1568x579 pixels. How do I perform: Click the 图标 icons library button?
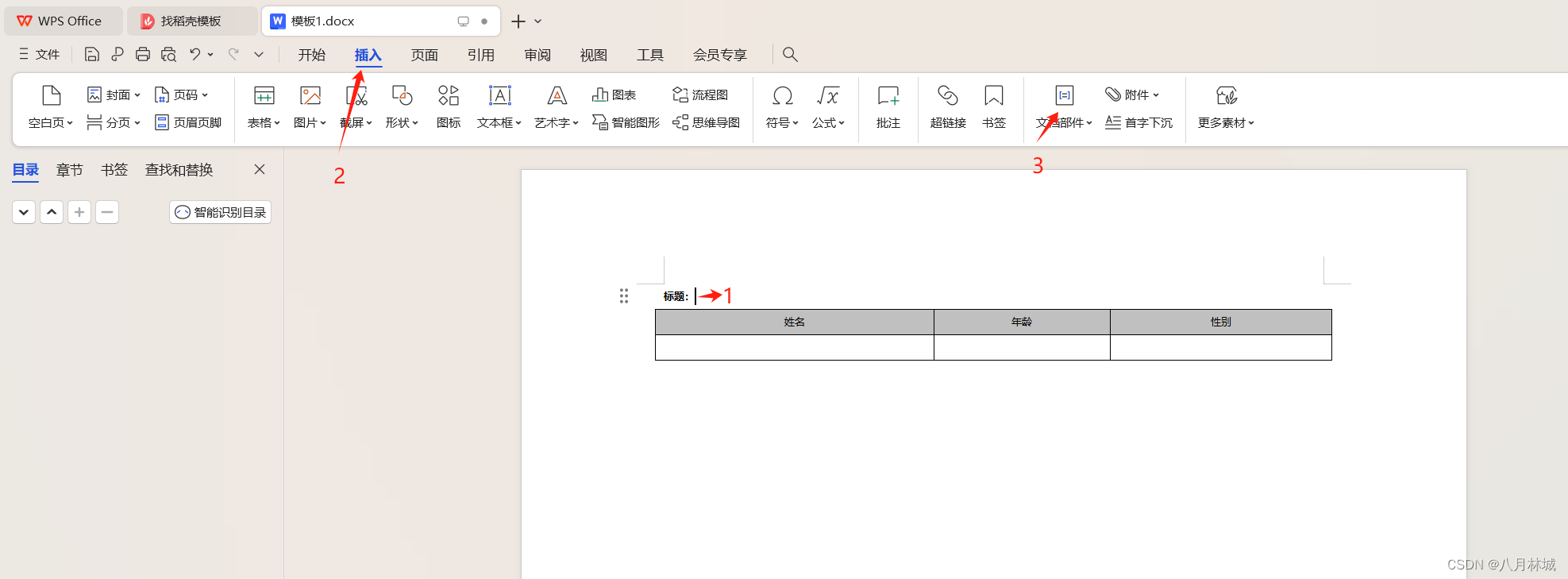click(x=449, y=106)
